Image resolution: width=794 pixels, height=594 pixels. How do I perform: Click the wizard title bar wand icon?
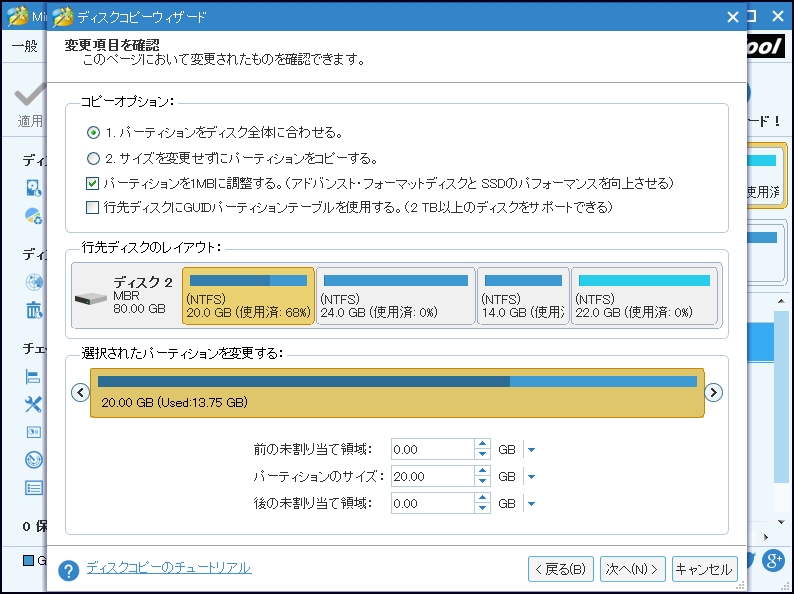click(x=63, y=17)
